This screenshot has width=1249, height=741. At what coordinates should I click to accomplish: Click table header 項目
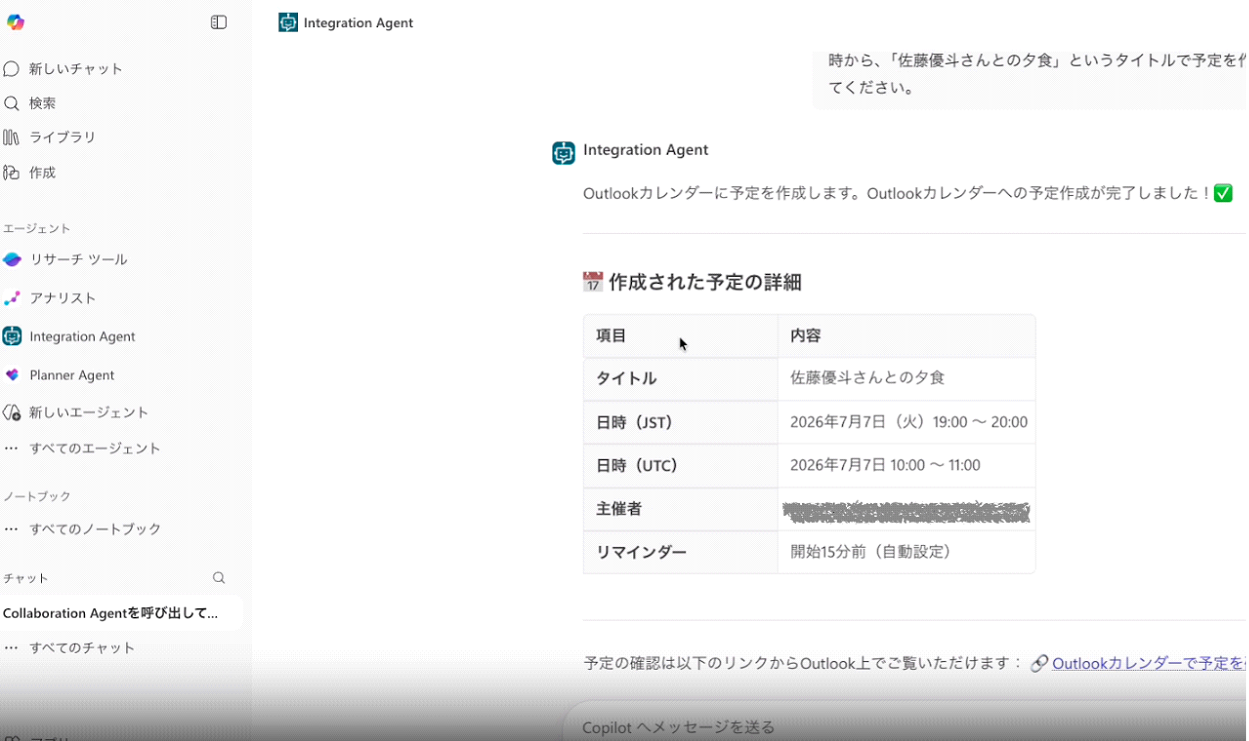(611, 336)
